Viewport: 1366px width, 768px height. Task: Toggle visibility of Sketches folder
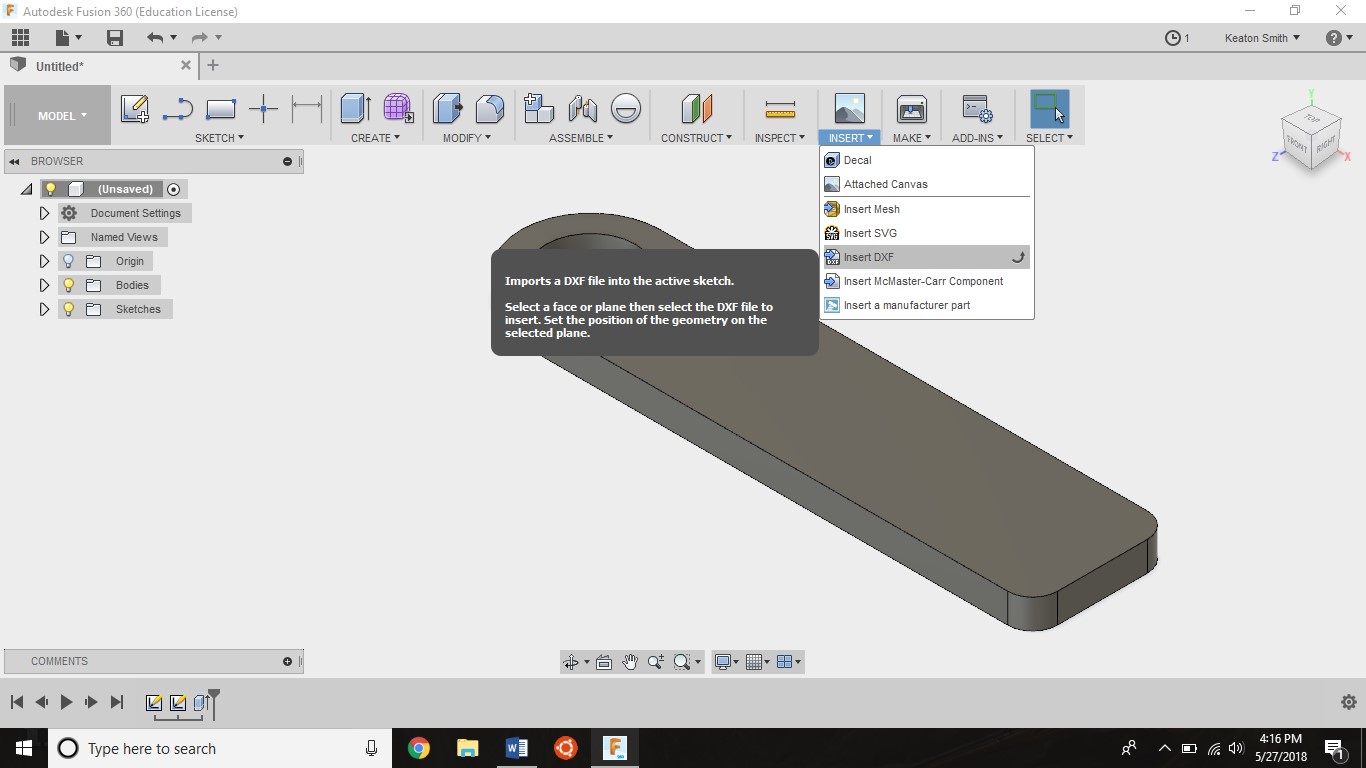[x=68, y=309]
